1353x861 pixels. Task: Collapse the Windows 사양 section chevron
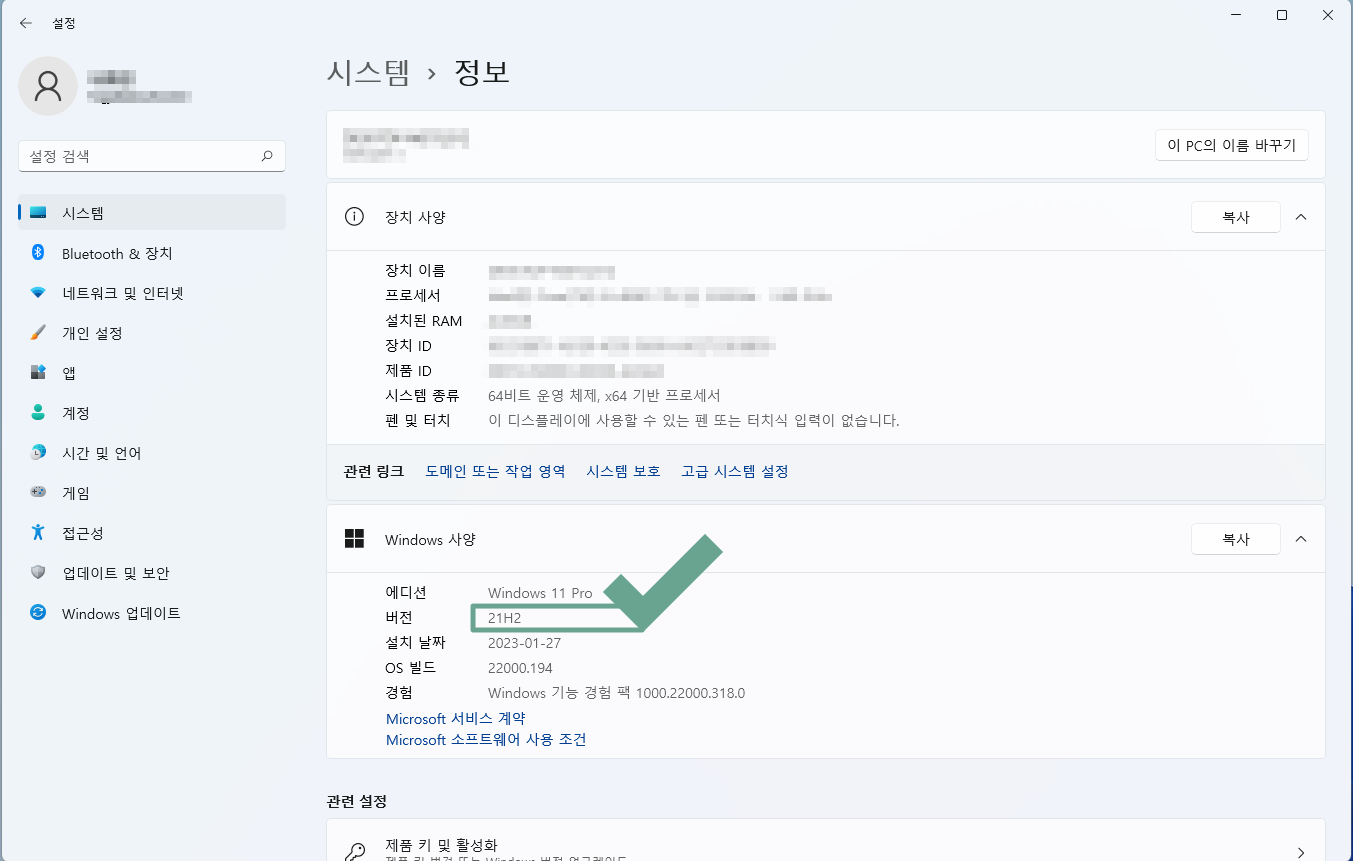pos(1300,538)
